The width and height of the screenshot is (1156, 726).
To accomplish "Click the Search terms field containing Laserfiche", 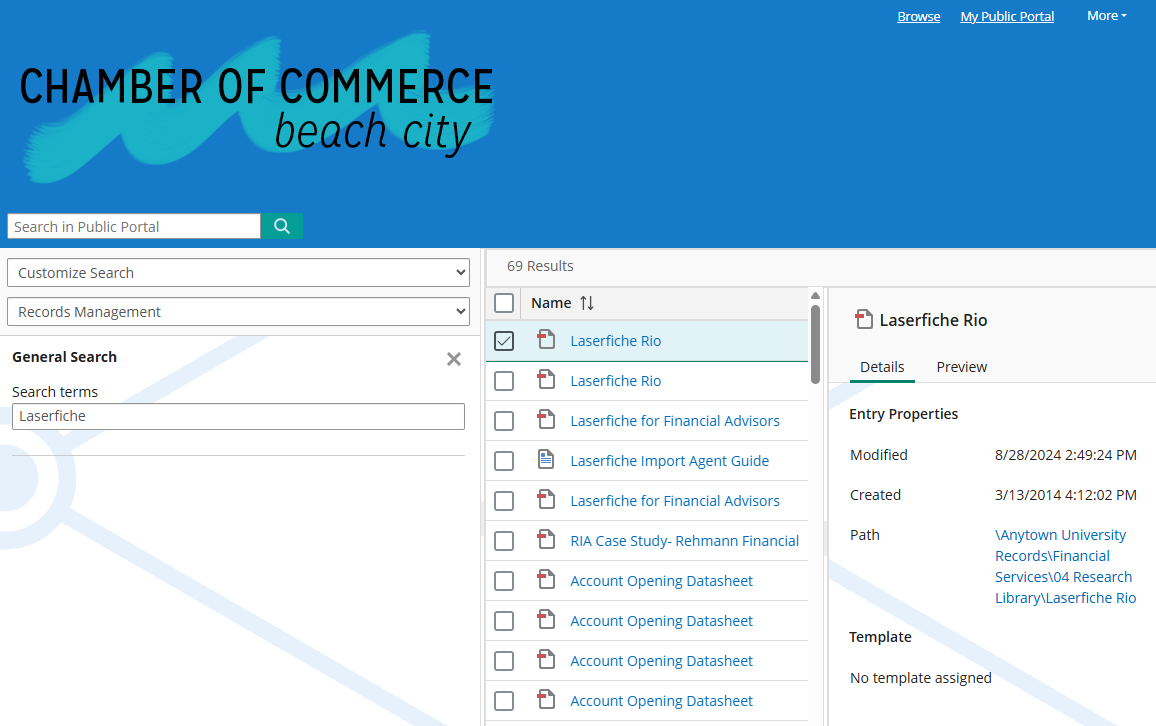I will click(x=238, y=416).
